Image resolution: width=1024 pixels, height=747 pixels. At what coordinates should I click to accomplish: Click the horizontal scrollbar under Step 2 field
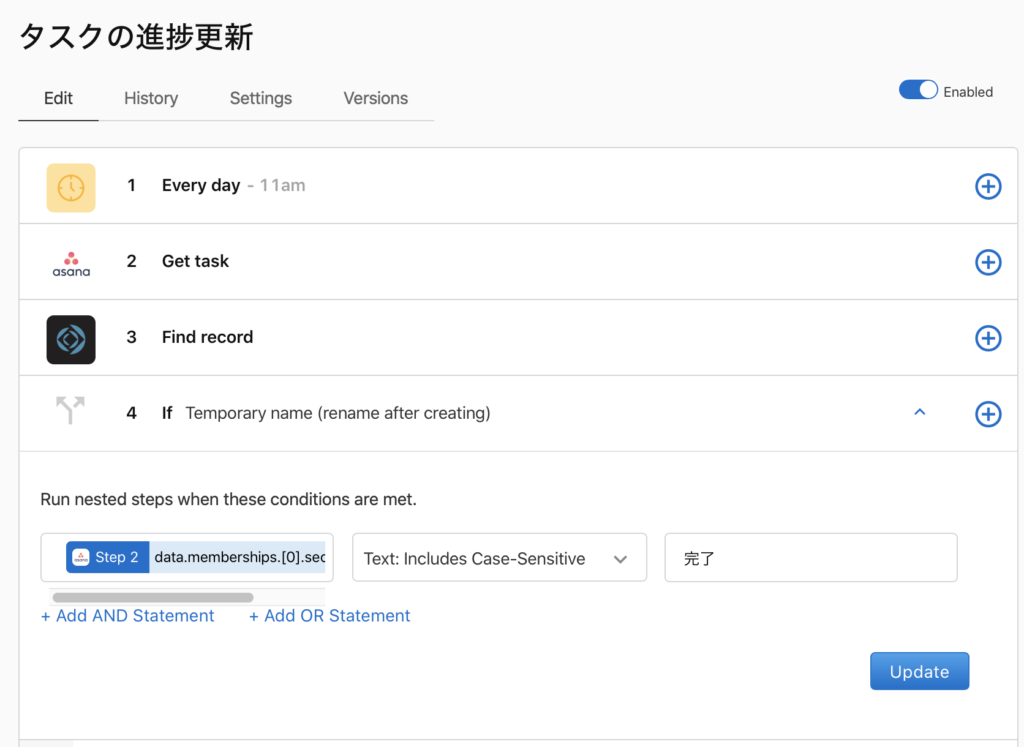point(152,598)
